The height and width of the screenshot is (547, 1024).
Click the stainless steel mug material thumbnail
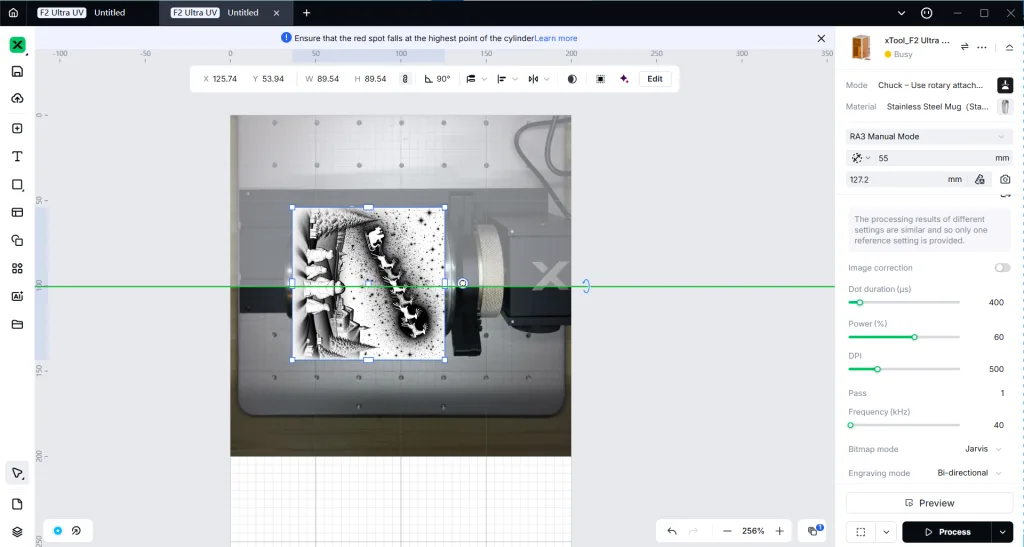pyautogui.click(x=1005, y=106)
